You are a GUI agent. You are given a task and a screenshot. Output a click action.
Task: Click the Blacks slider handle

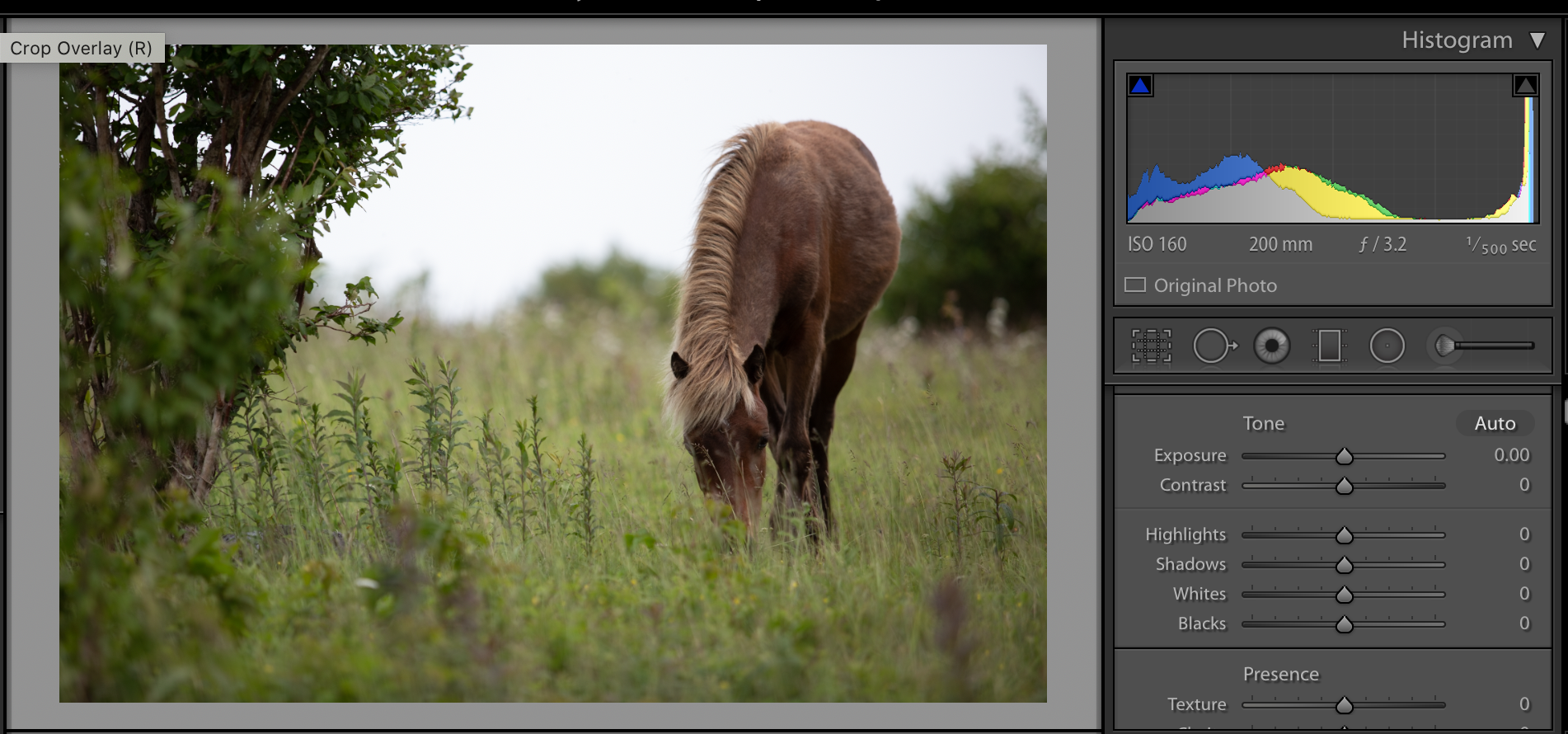pyautogui.click(x=1345, y=624)
